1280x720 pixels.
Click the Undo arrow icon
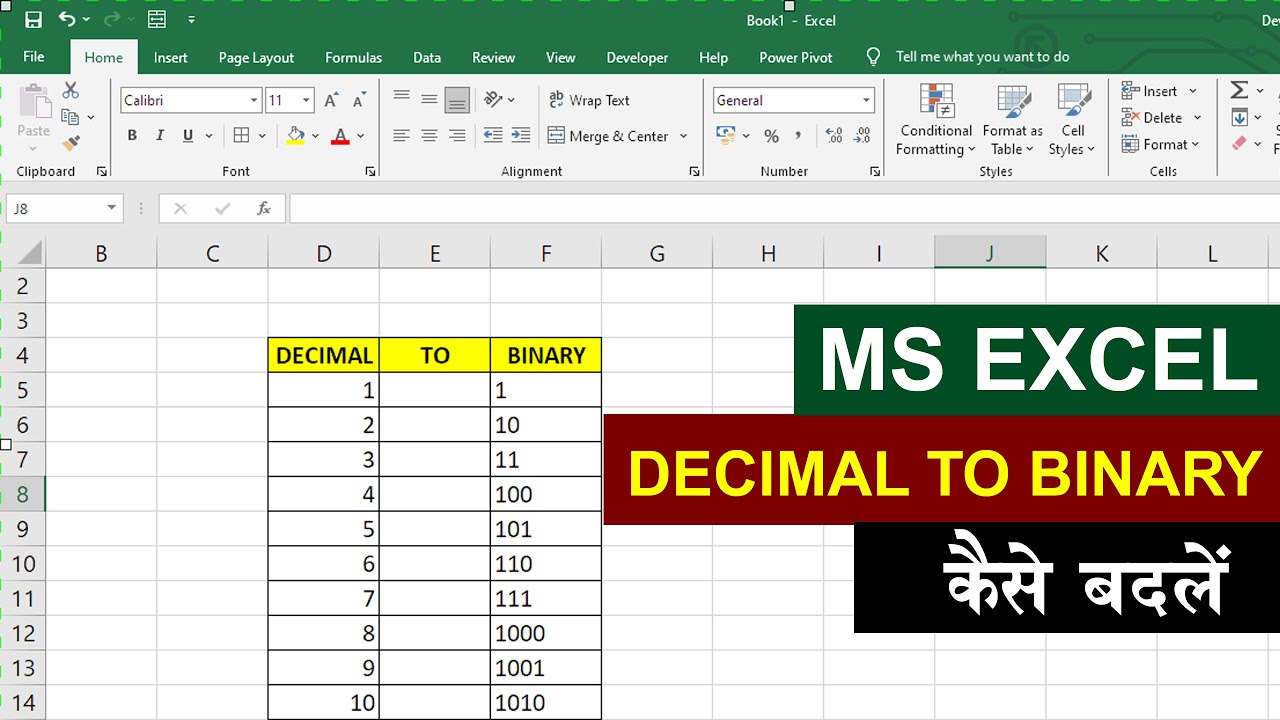(67, 19)
